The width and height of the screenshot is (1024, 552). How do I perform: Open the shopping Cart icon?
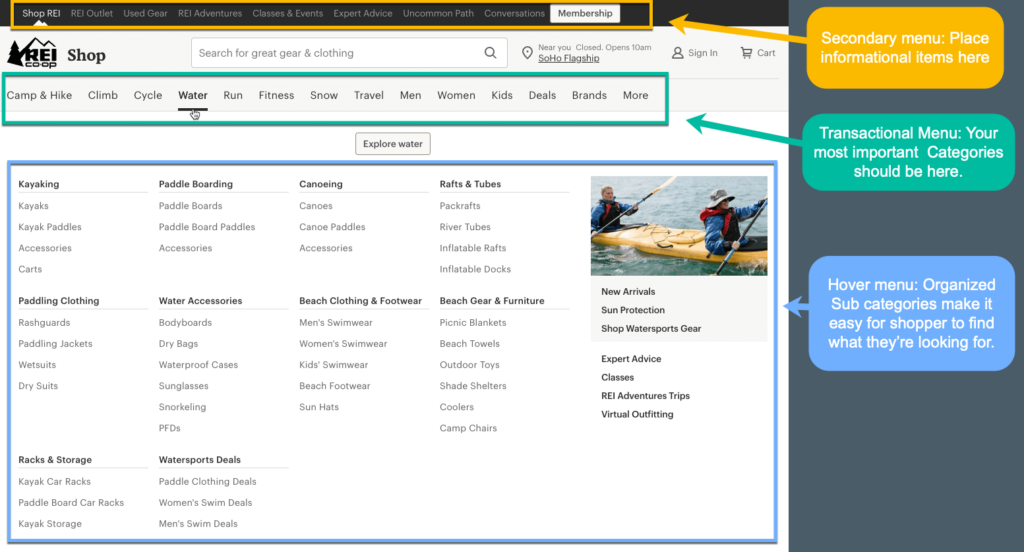[746, 53]
